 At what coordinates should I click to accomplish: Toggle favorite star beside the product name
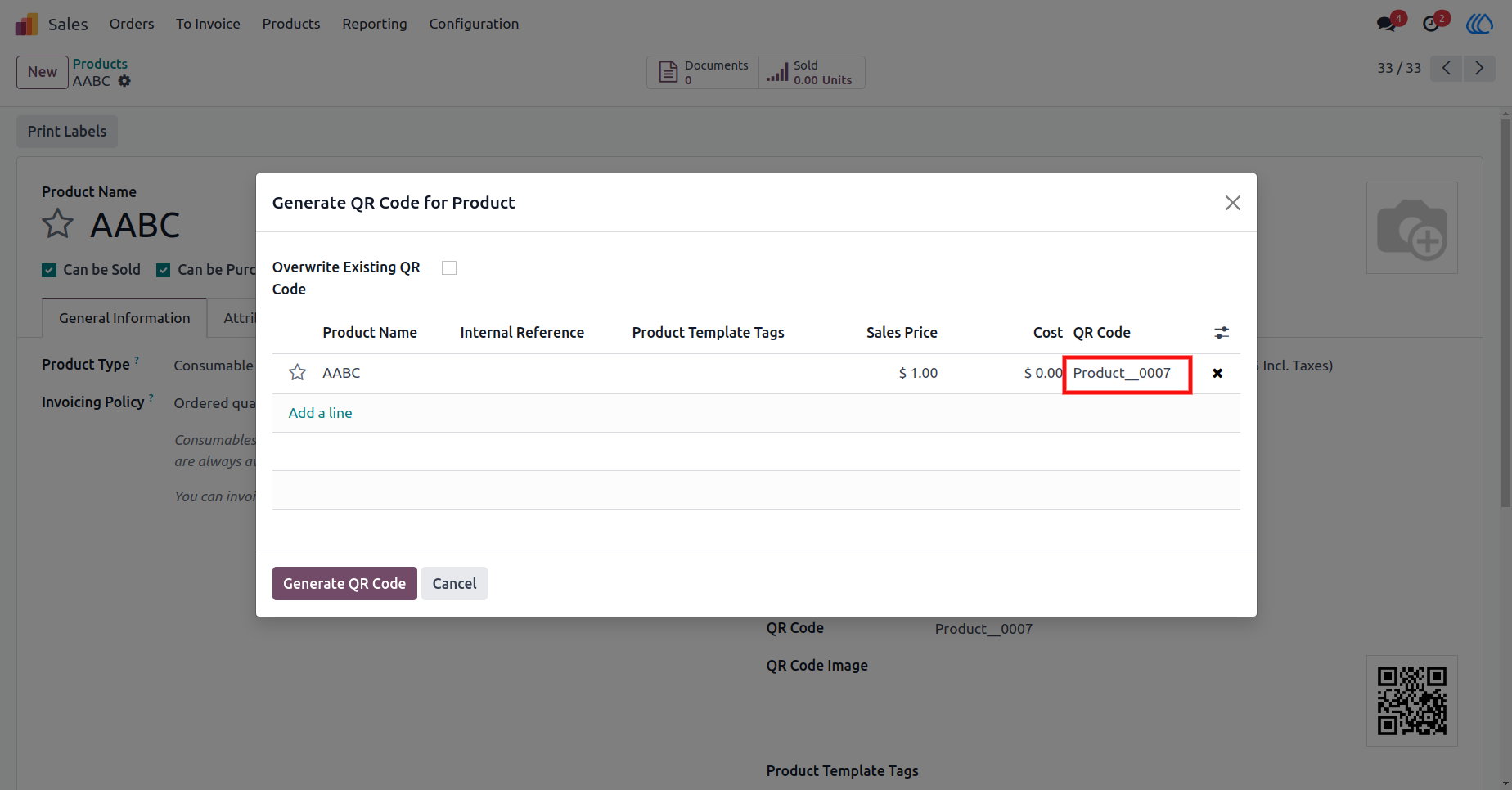click(58, 224)
